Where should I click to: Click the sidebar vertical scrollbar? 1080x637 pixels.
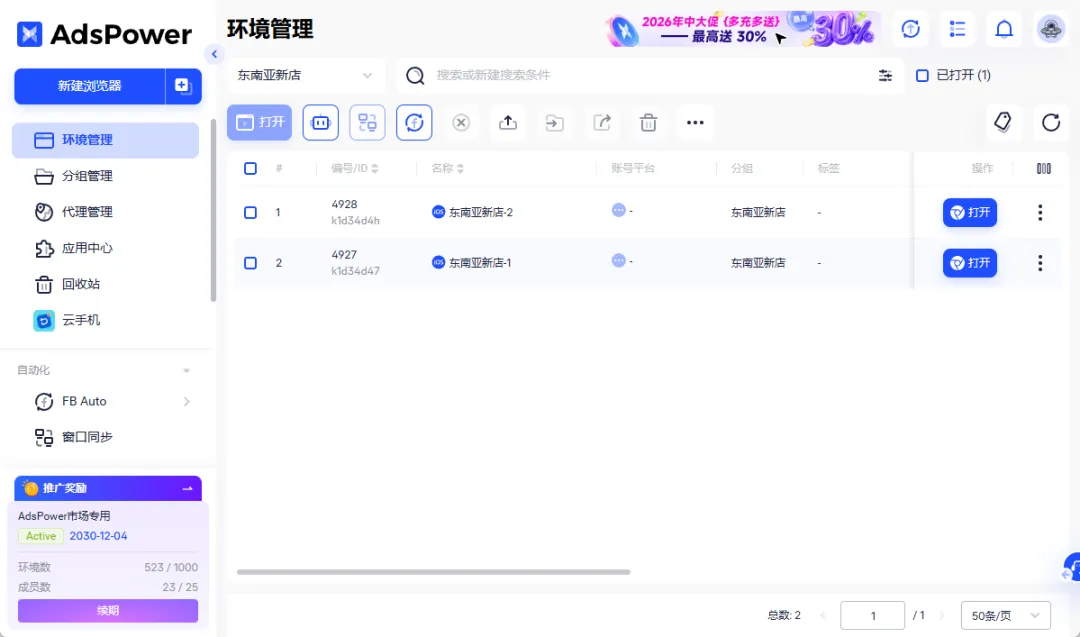(214, 210)
